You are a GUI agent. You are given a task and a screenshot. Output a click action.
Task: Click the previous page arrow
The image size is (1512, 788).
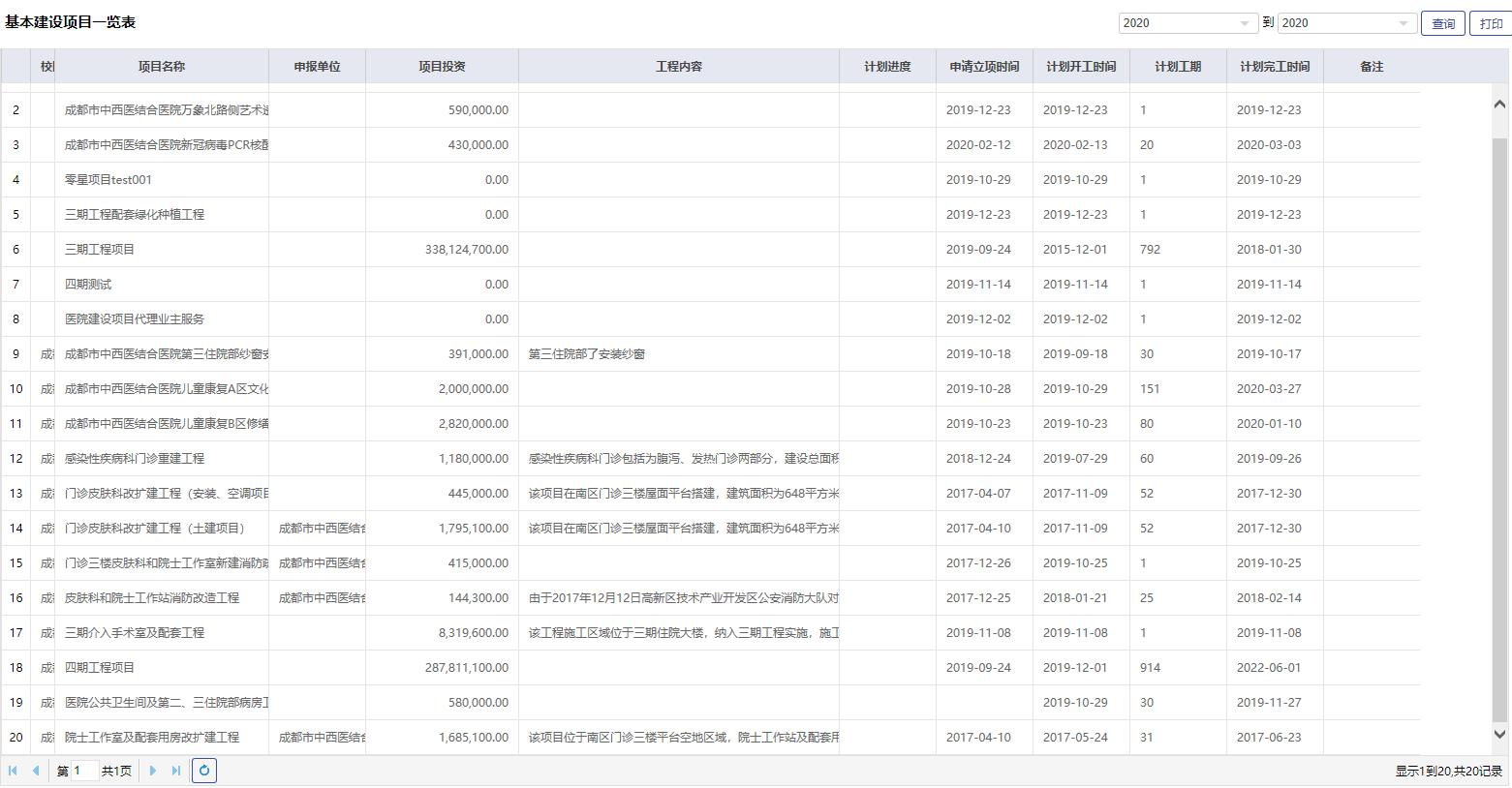click(36, 771)
